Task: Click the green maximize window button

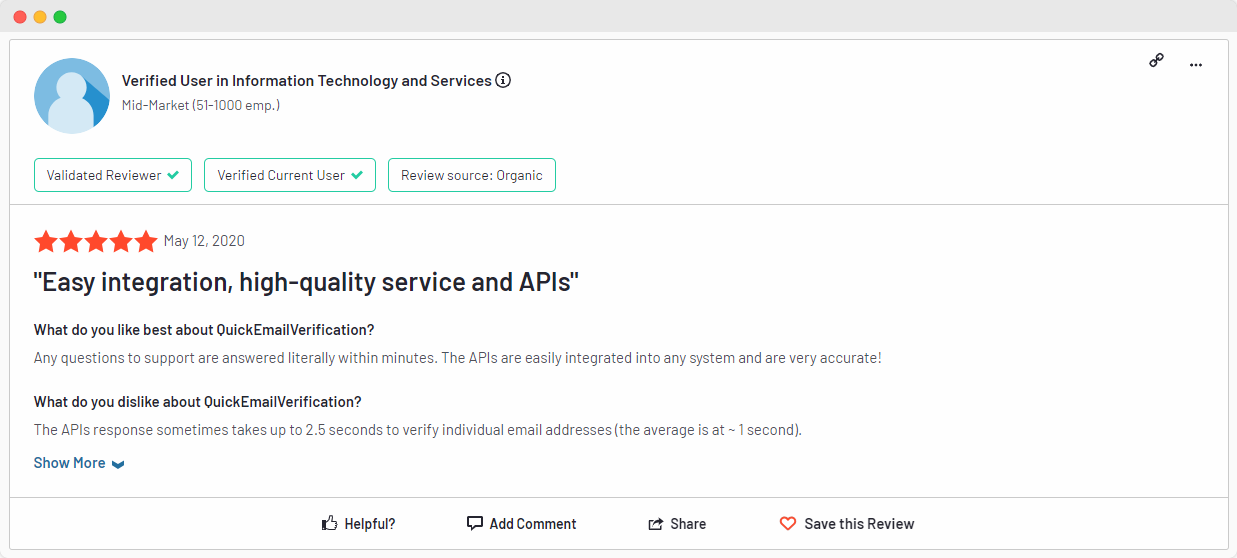Action: tap(60, 17)
